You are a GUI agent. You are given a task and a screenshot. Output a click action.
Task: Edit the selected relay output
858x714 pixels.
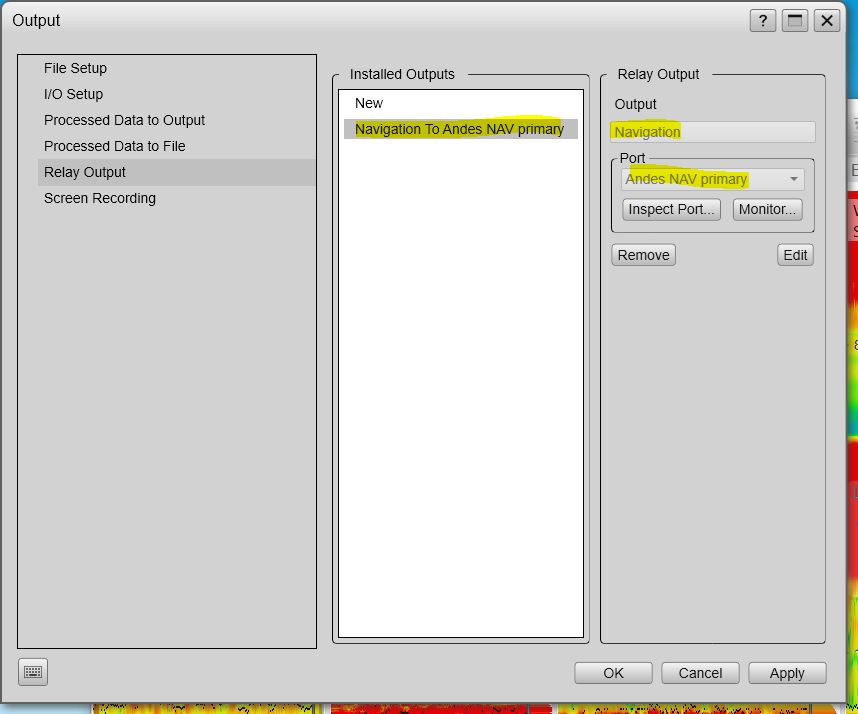795,255
